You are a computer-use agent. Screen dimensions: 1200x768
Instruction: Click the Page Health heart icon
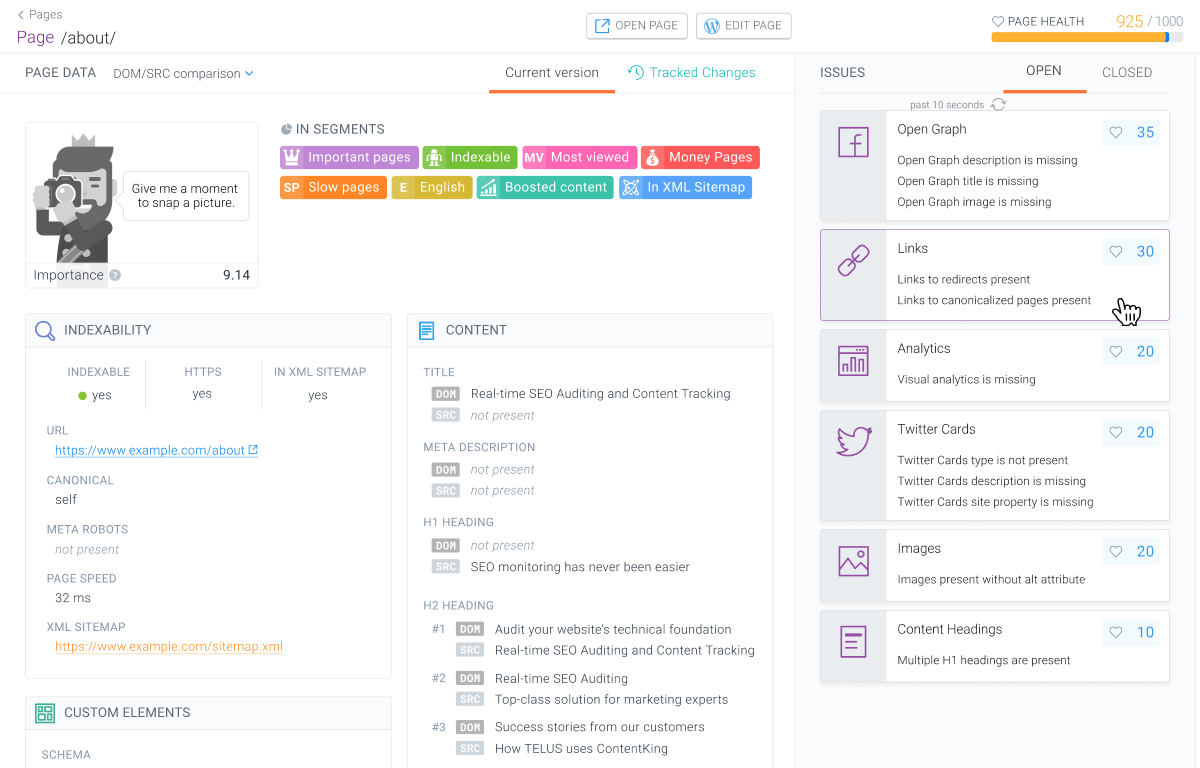pyautogui.click(x=998, y=21)
